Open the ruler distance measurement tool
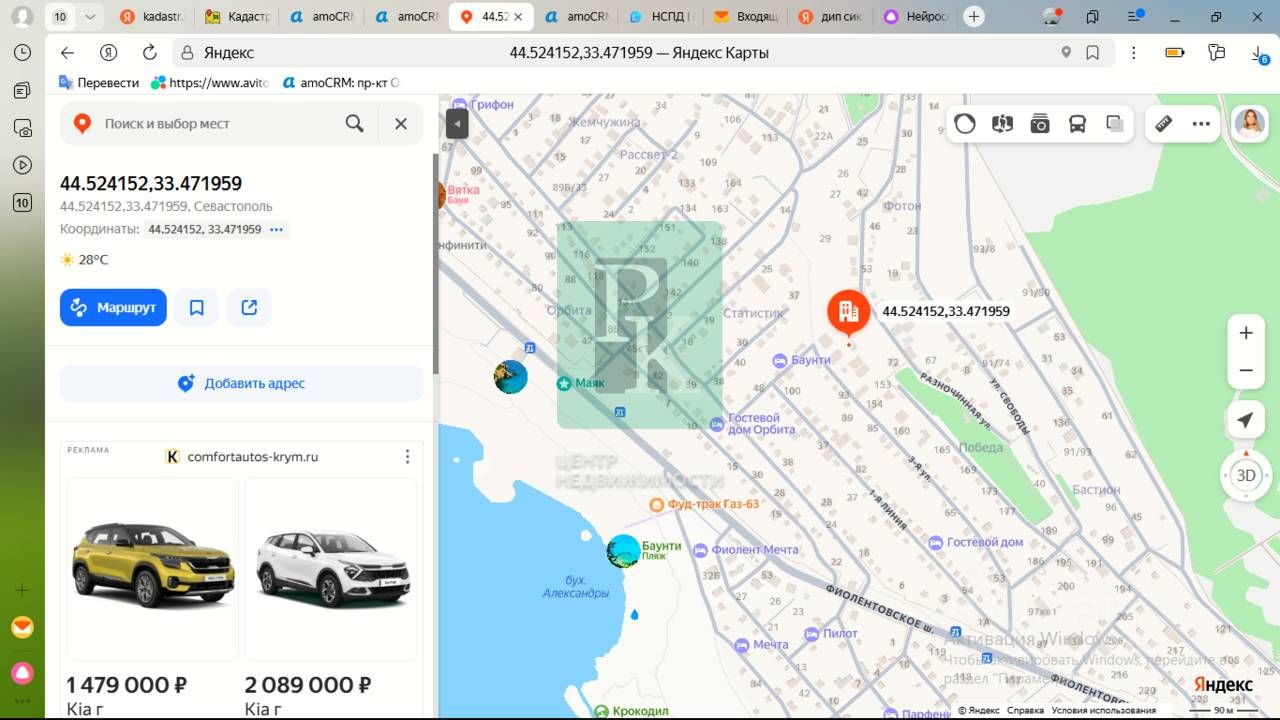The image size is (1280, 720). (1163, 124)
